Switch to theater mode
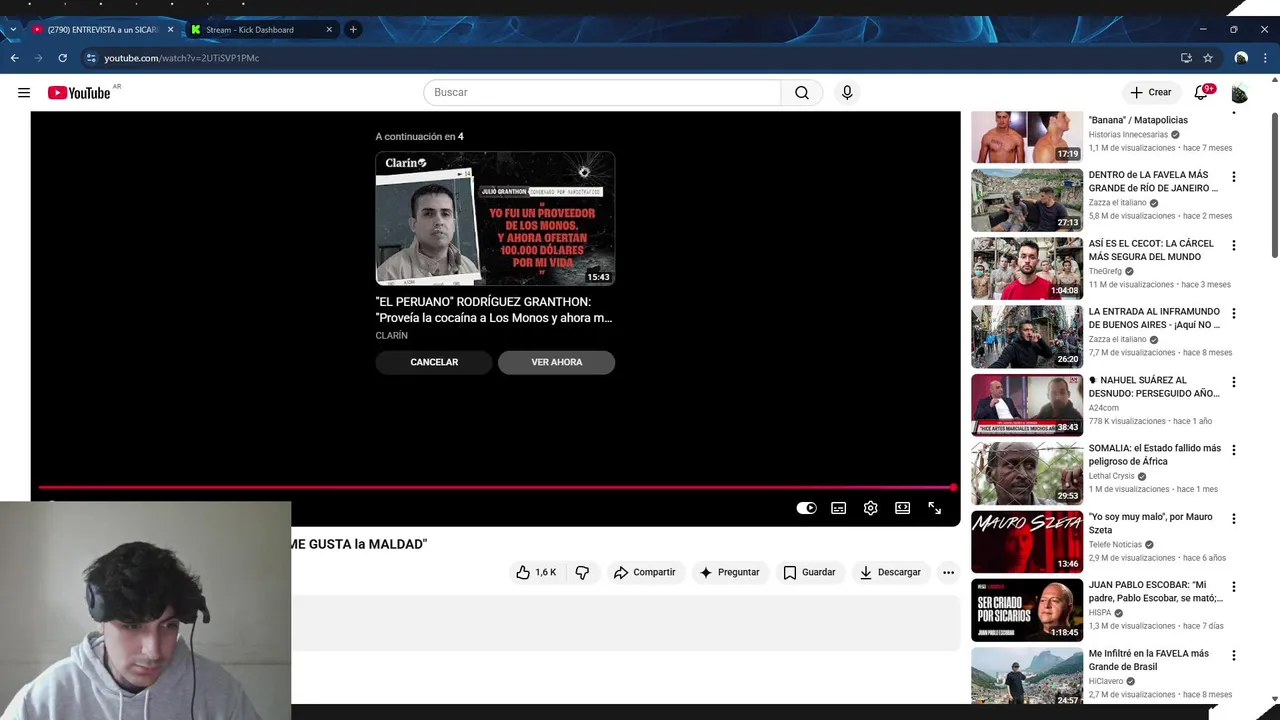Screen dimensions: 1280x720 click(903, 508)
